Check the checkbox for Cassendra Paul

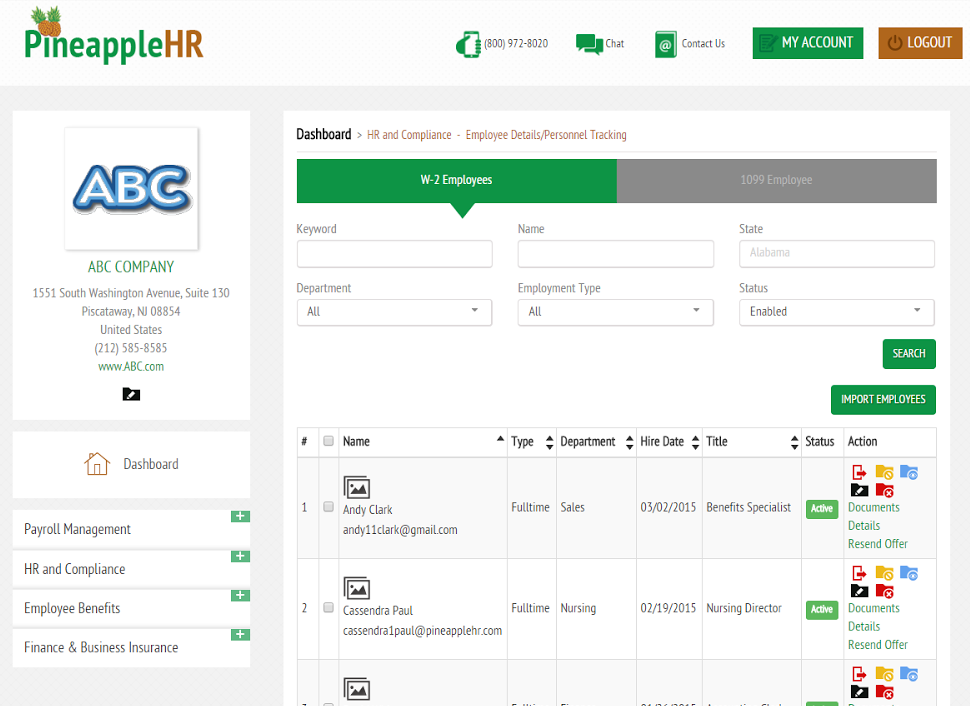tap(328, 608)
